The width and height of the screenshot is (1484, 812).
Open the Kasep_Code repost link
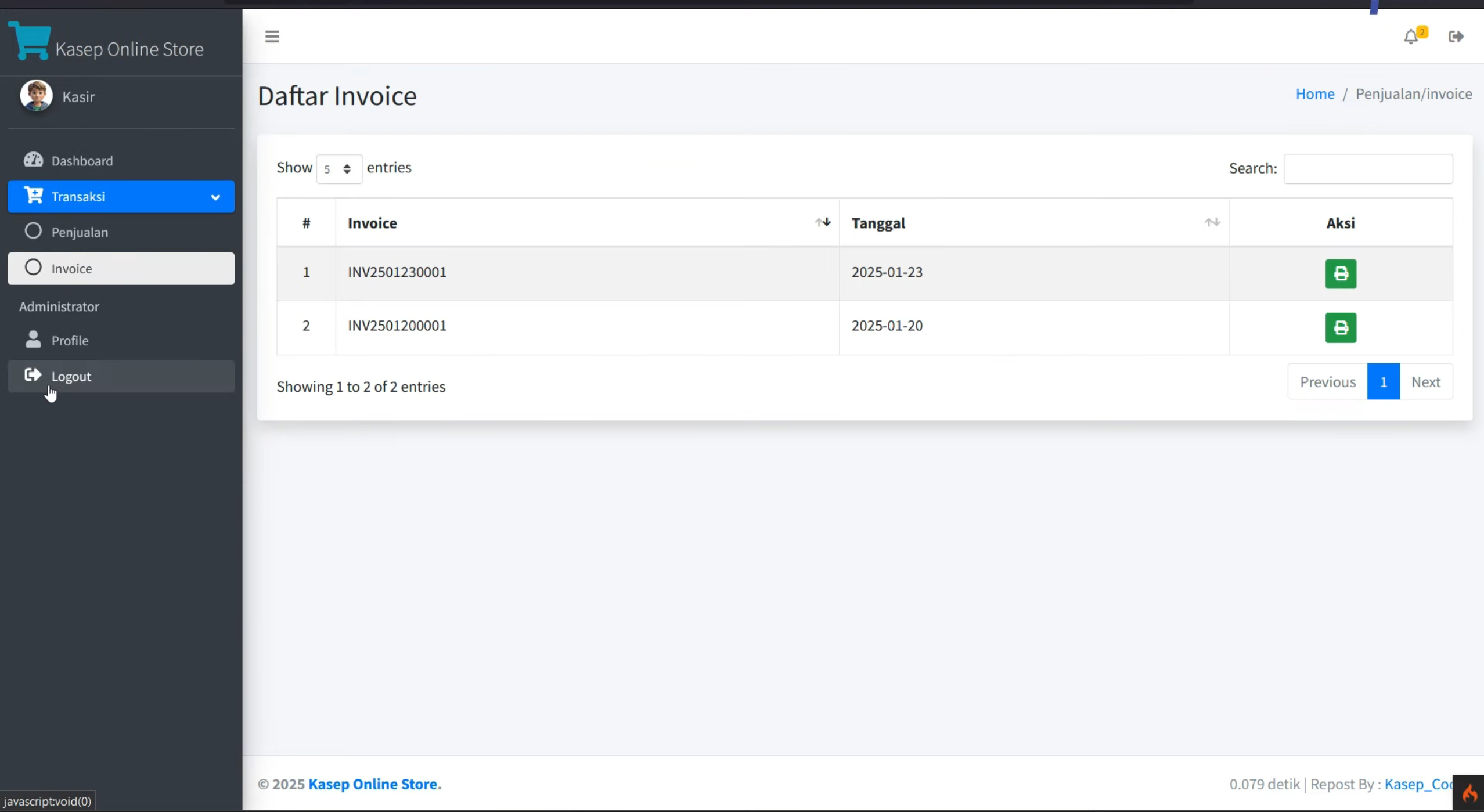click(x=1420, y=785)
